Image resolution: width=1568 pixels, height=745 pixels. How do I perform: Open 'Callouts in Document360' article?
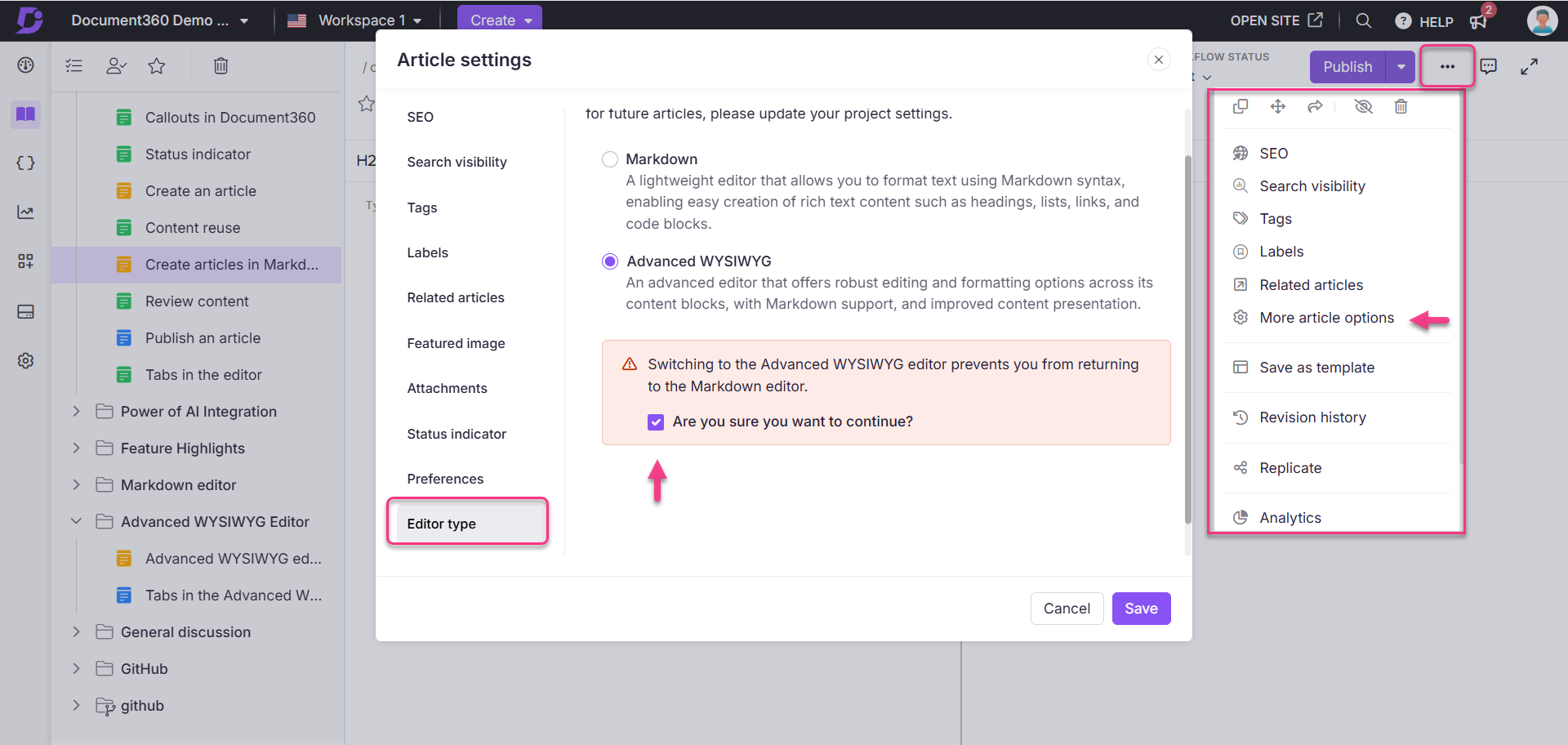pyautogui.click(x=230, y=117)
